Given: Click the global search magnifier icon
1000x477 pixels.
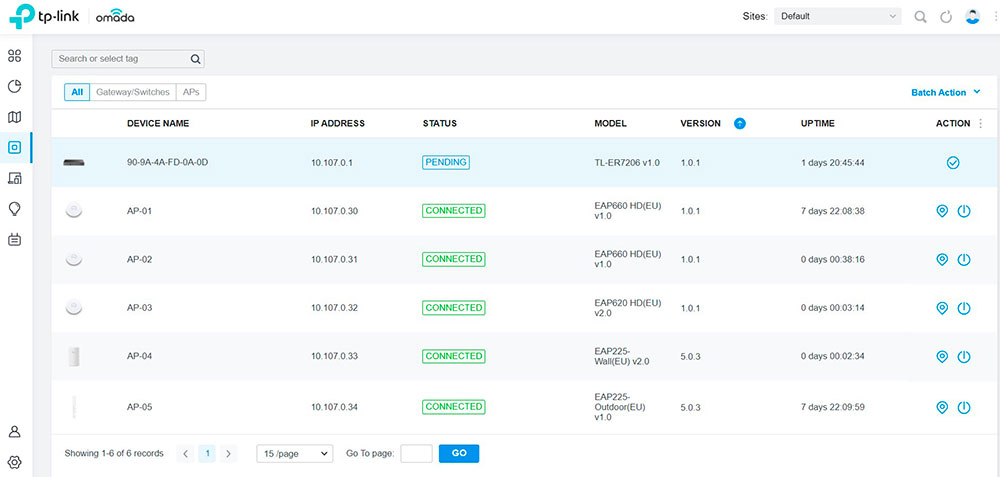Looking at the screenshot, I should tap(920, 17).
